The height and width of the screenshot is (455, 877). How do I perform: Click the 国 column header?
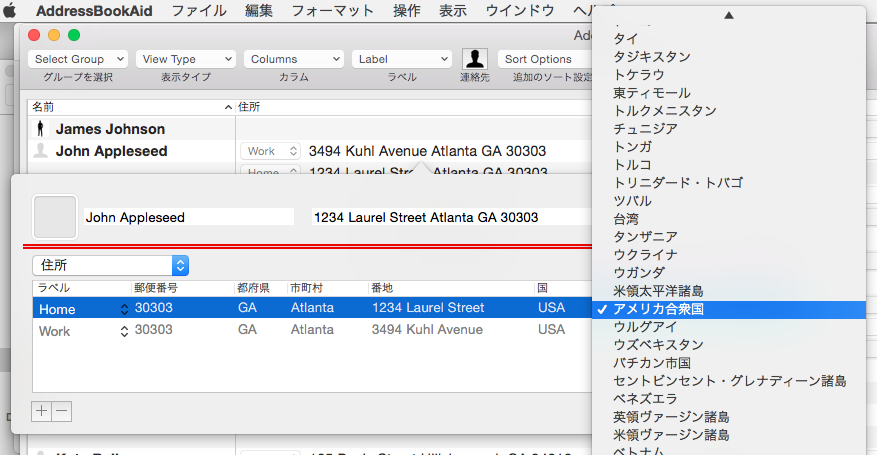[x=562, y=288]
